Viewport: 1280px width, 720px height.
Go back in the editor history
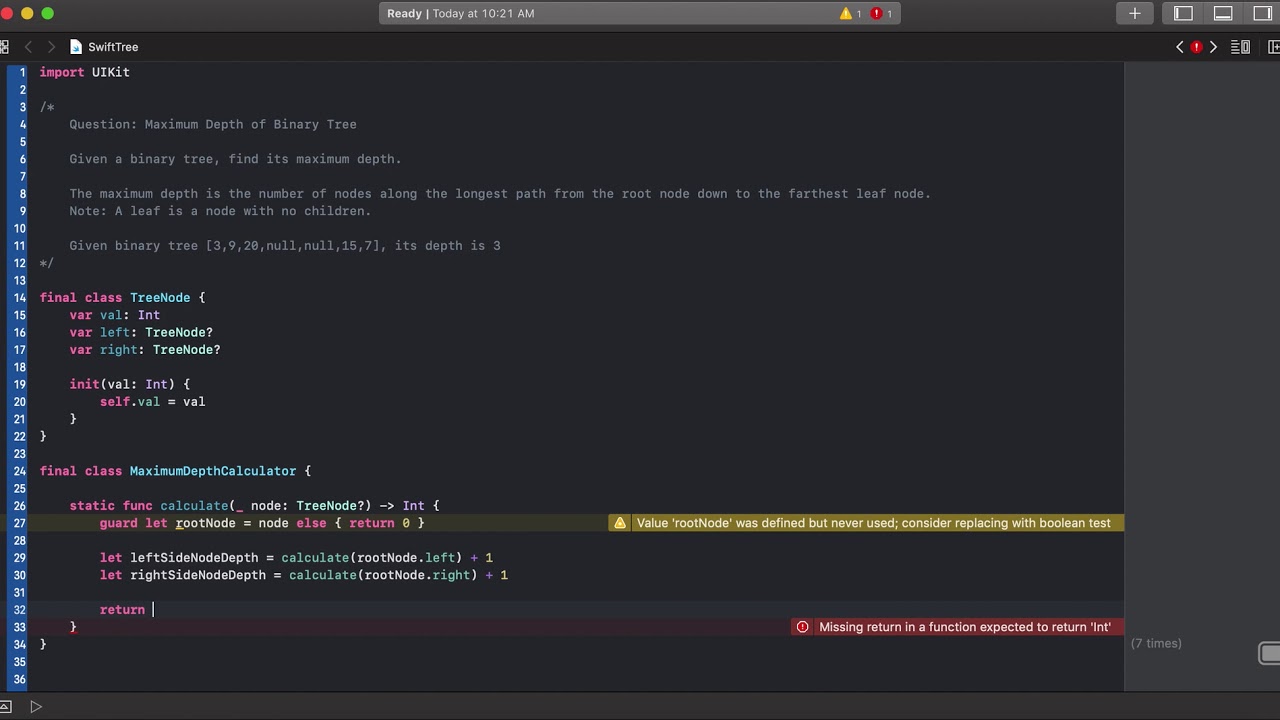tap(28, 47)
